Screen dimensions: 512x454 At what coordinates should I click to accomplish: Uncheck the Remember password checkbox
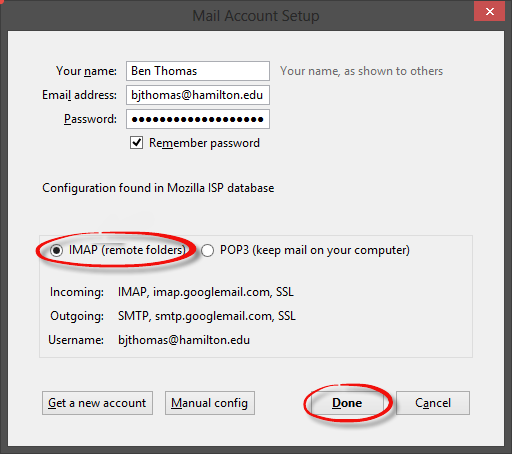pos(136,143)
